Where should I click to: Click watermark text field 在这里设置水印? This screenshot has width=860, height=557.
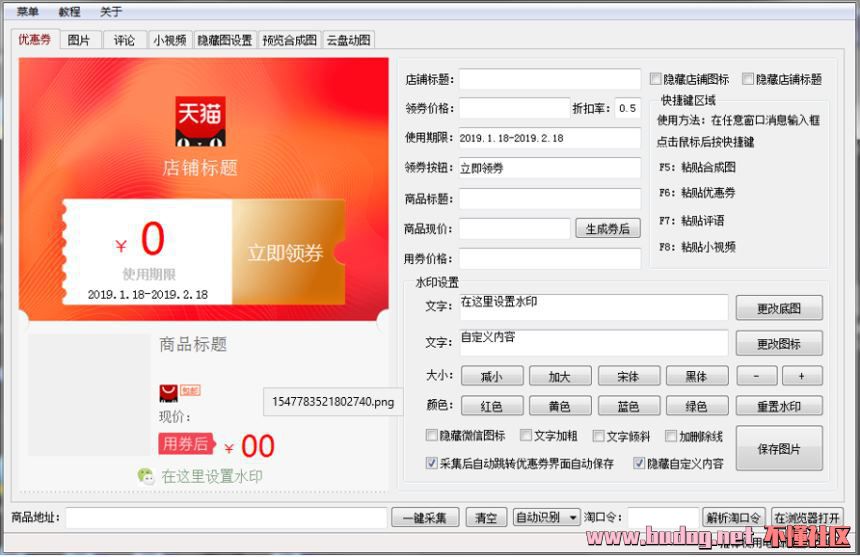[x=594, y=307]
